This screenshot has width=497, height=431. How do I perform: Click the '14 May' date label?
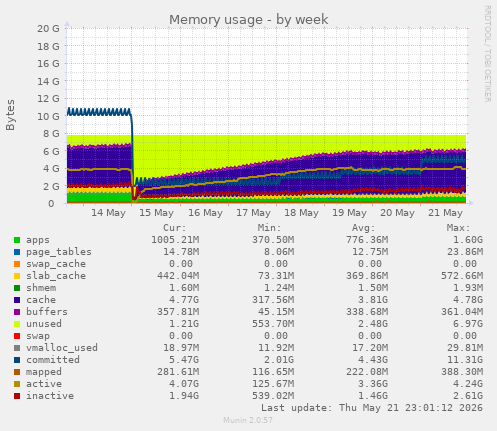[108, 213]
